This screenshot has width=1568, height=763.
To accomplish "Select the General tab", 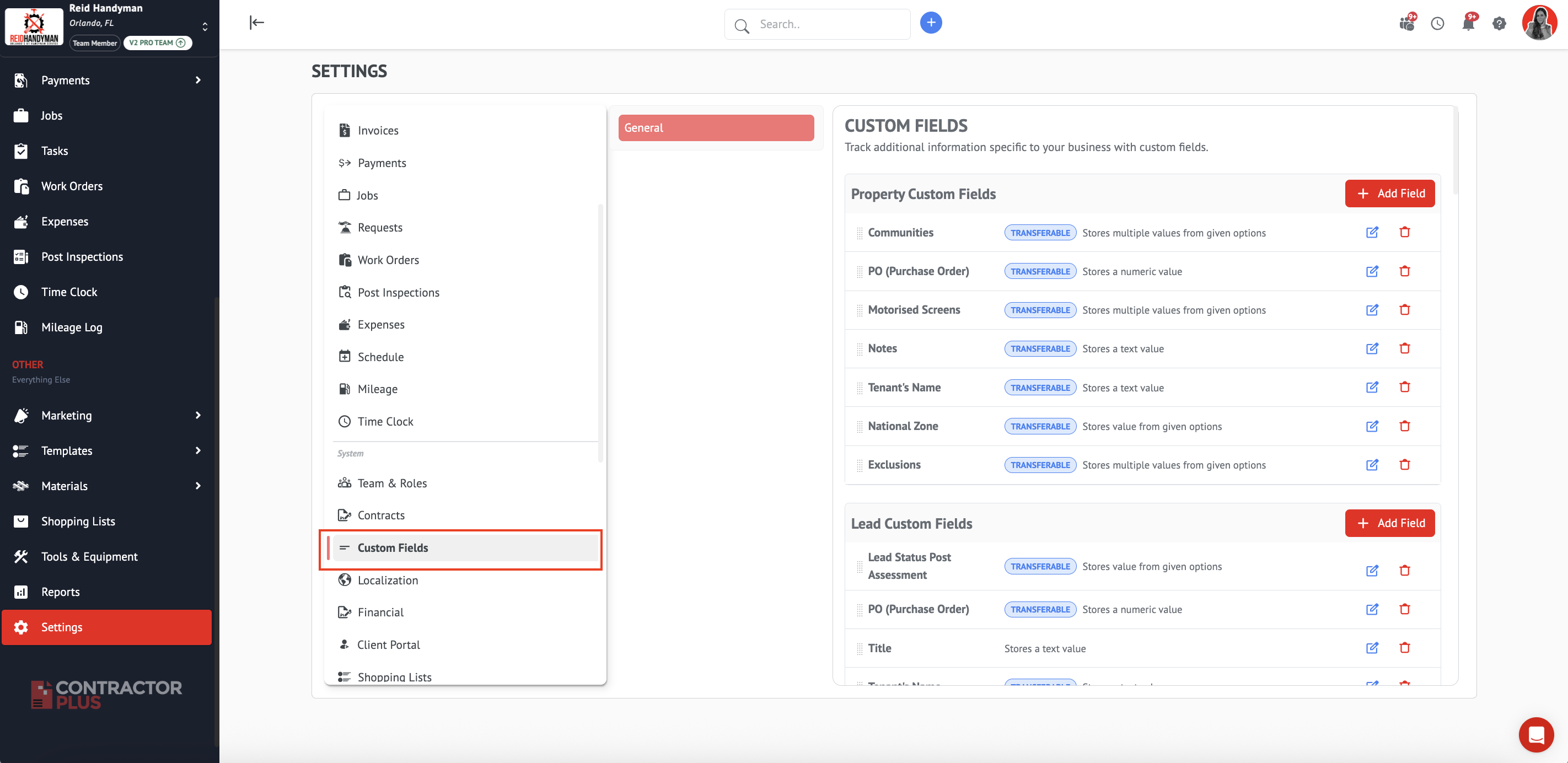I will (716, 128).
